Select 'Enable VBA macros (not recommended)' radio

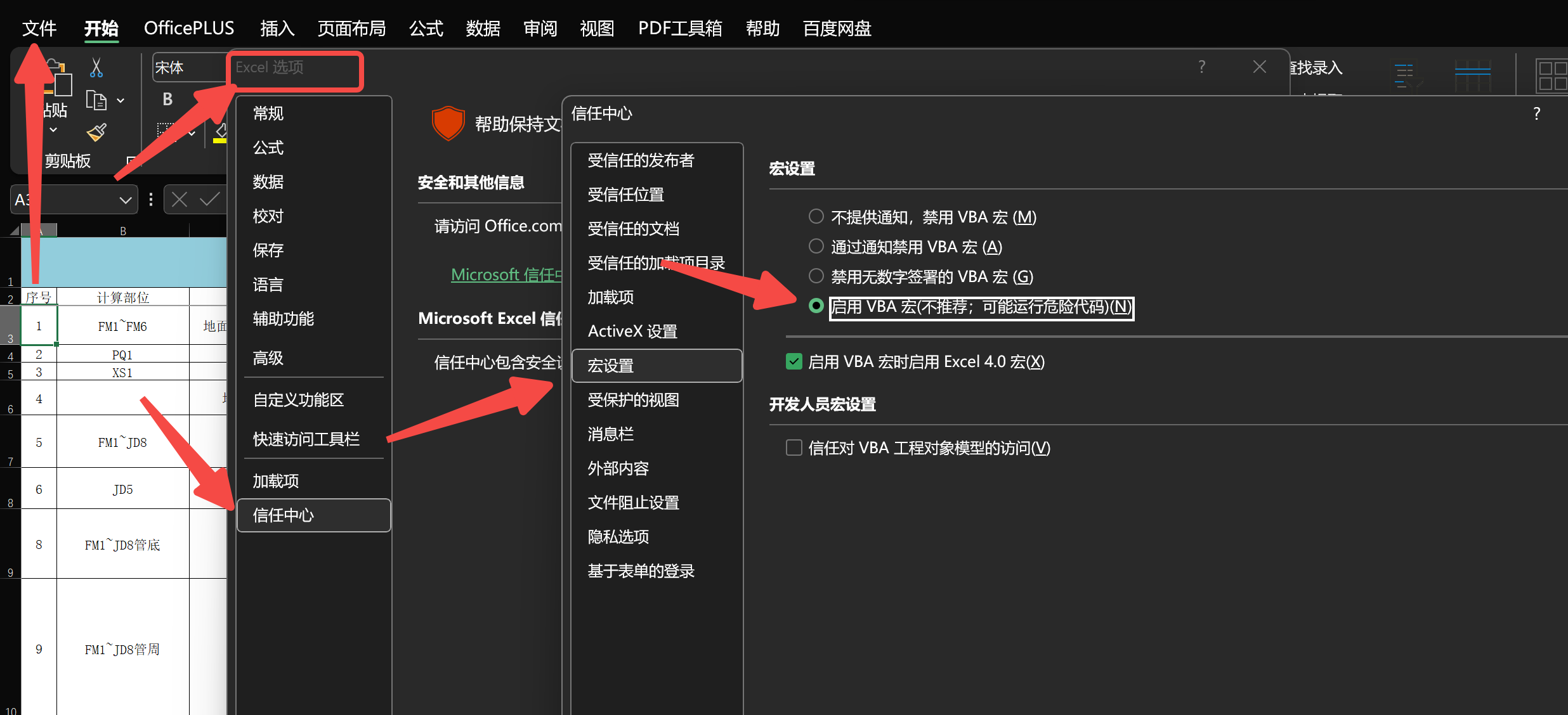[816, 306]
